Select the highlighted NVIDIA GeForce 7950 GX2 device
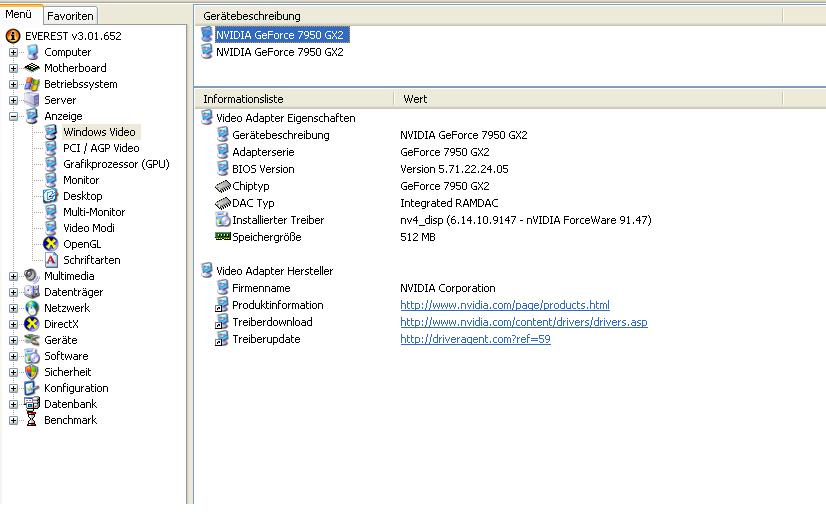 280,35
